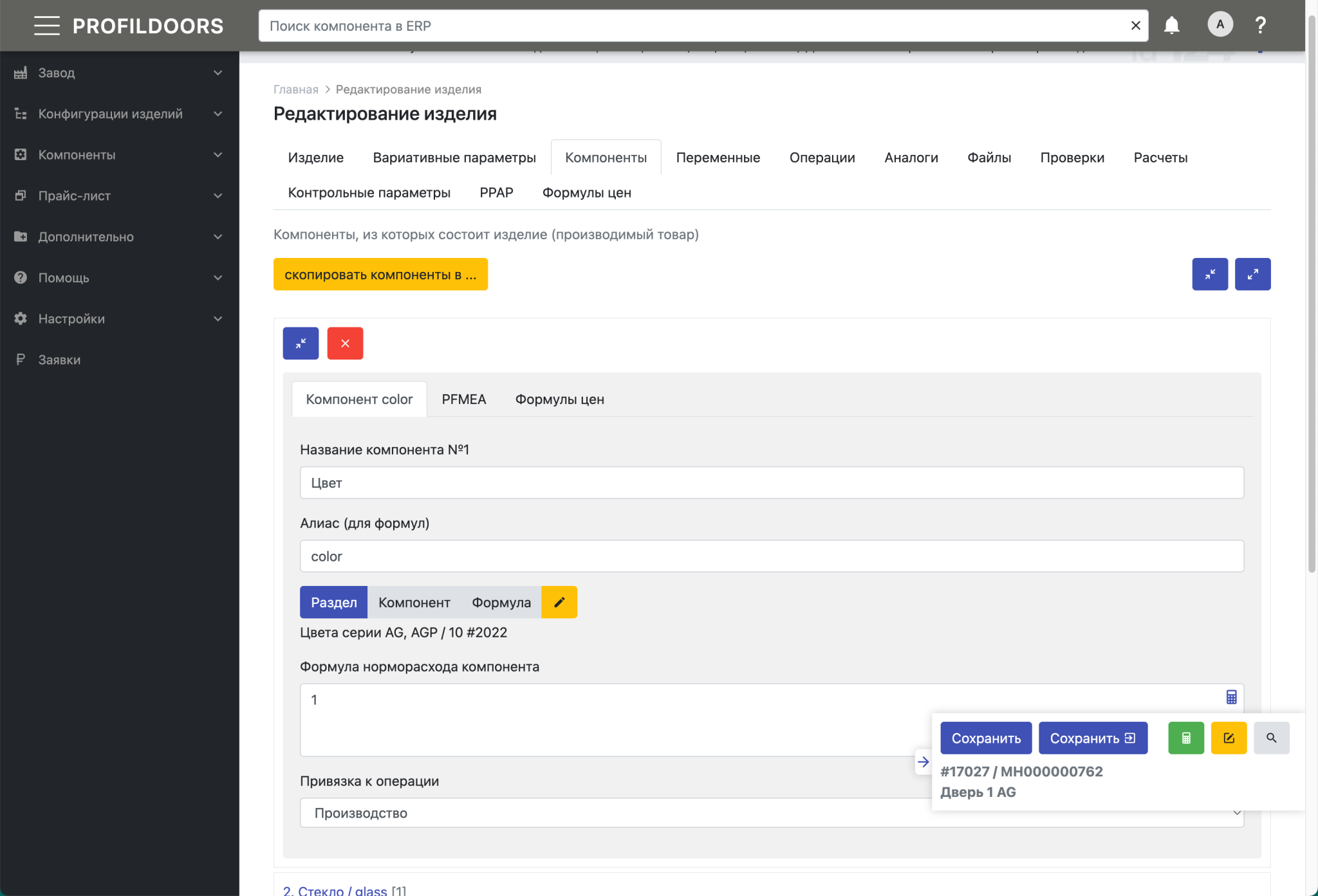
Task: Select the Раздел toggle option
Action: (x=333, y=603)
